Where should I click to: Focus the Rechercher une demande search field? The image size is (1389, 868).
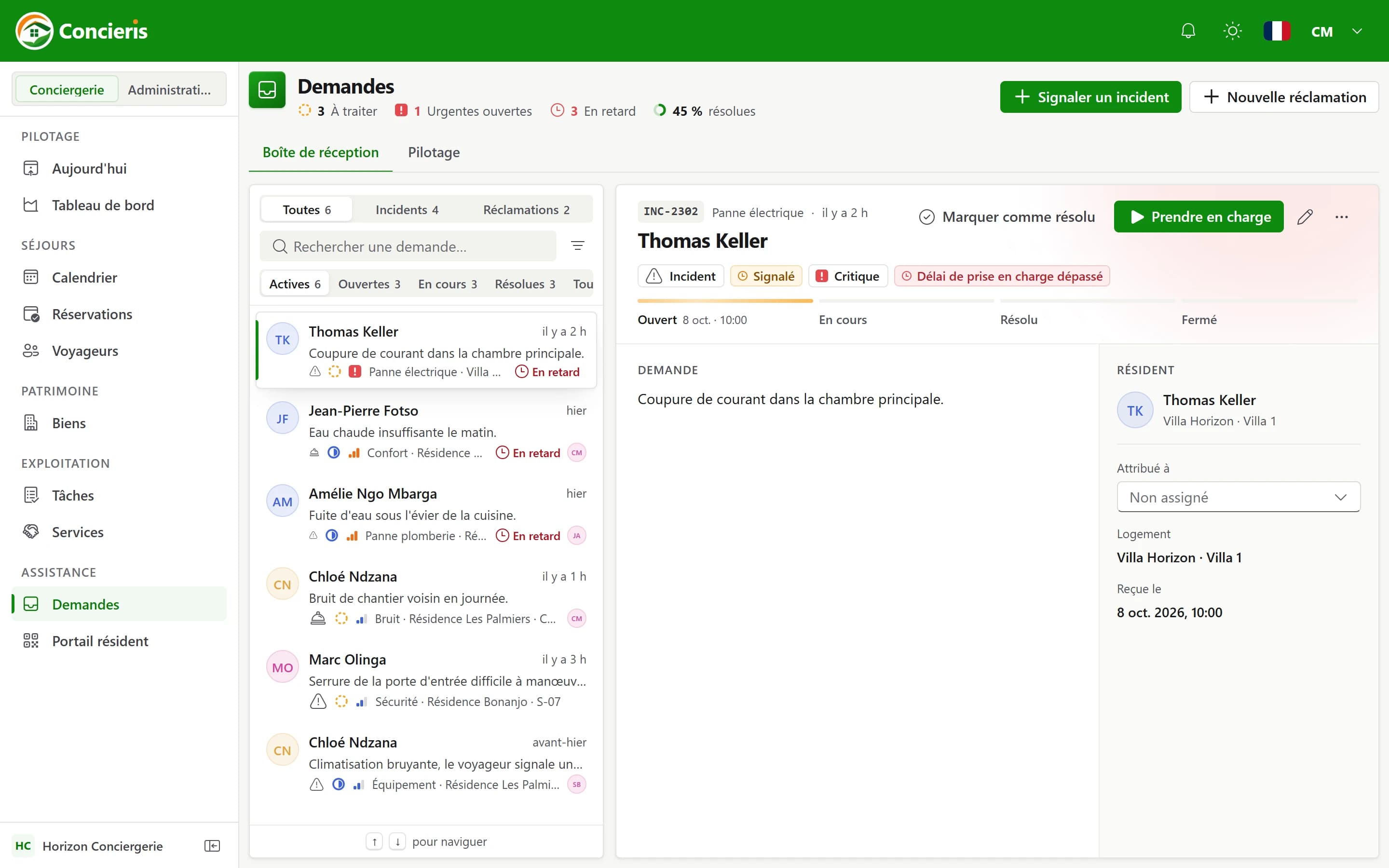click(408, 246)
